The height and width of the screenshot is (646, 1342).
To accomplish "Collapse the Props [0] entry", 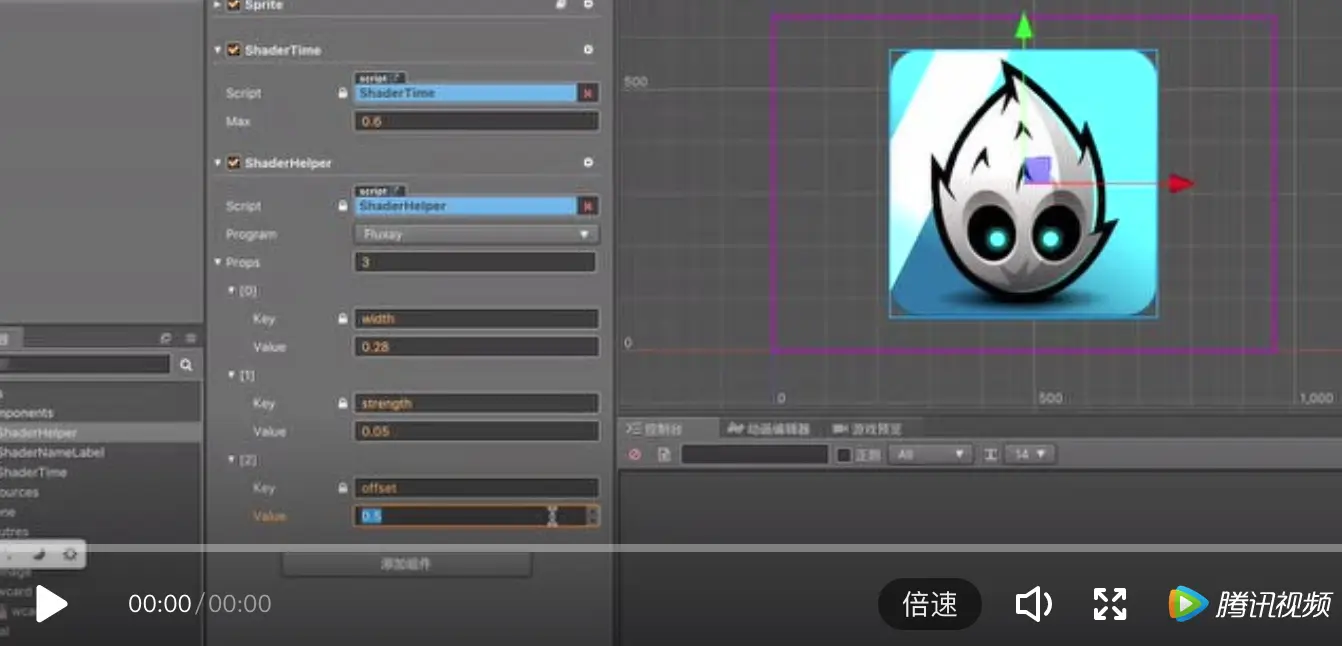I will [231, 290].
